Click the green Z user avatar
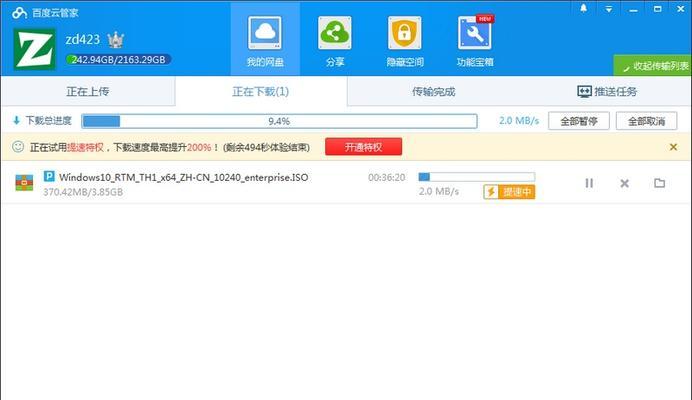This screenshot has width=692, height=400. coord(34,49)
